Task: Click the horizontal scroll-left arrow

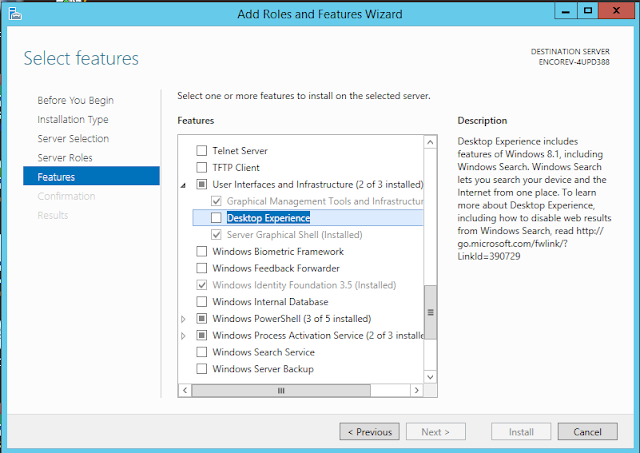Action: (x=184, y=389)
